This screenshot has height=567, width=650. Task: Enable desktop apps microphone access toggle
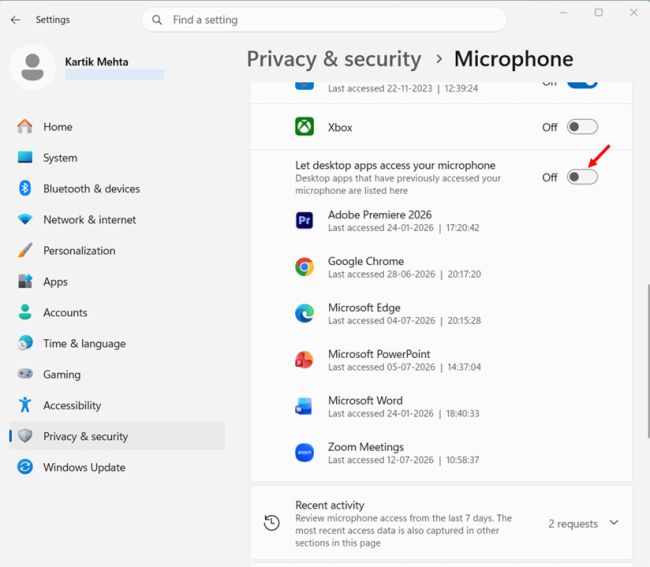tap(582, 177)
